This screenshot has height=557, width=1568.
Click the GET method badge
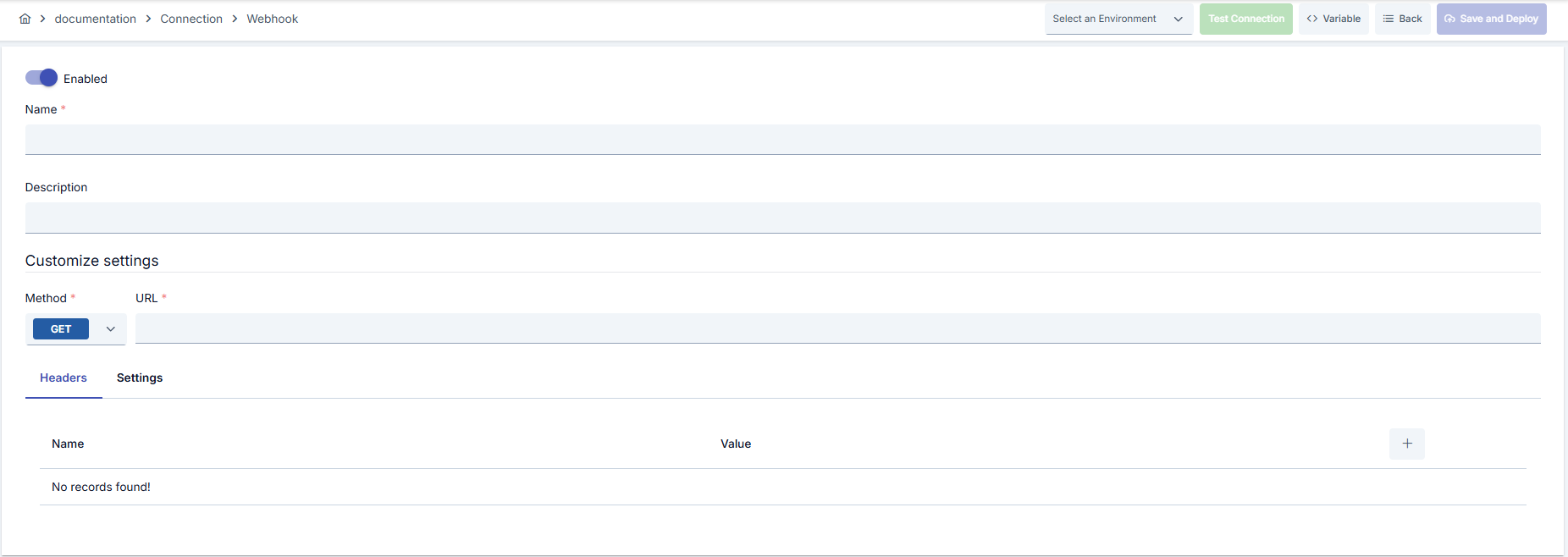(61, 329)
